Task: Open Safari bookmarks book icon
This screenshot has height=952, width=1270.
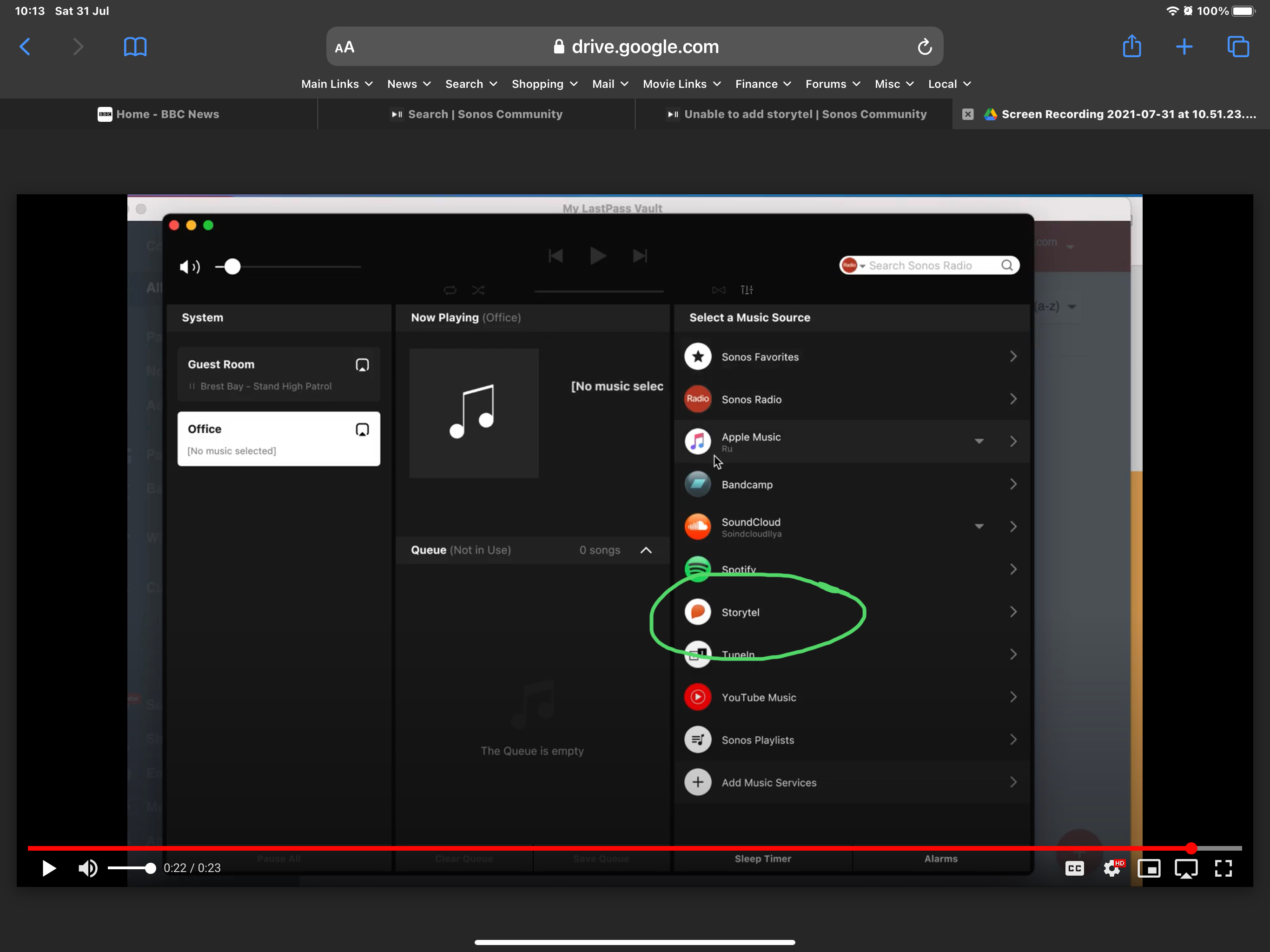Action: [135, 46]
